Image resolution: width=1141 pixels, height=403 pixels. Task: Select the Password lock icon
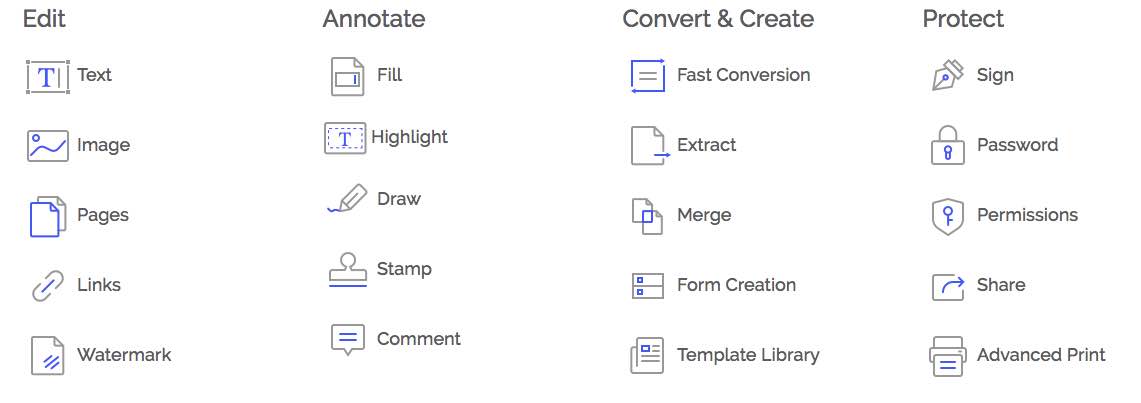click(x=947, y=146)
